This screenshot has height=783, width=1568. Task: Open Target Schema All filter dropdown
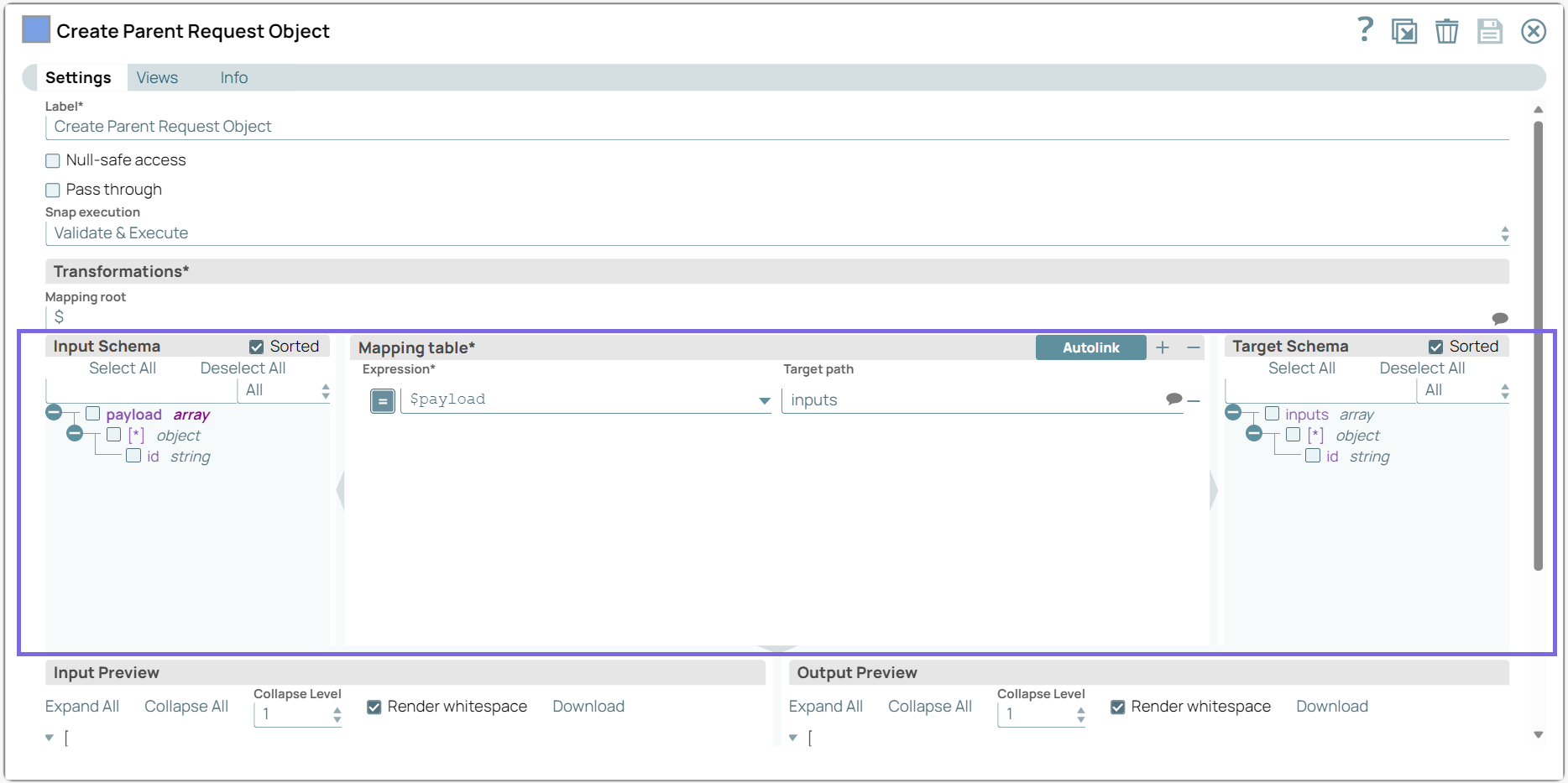[1464, 390]
